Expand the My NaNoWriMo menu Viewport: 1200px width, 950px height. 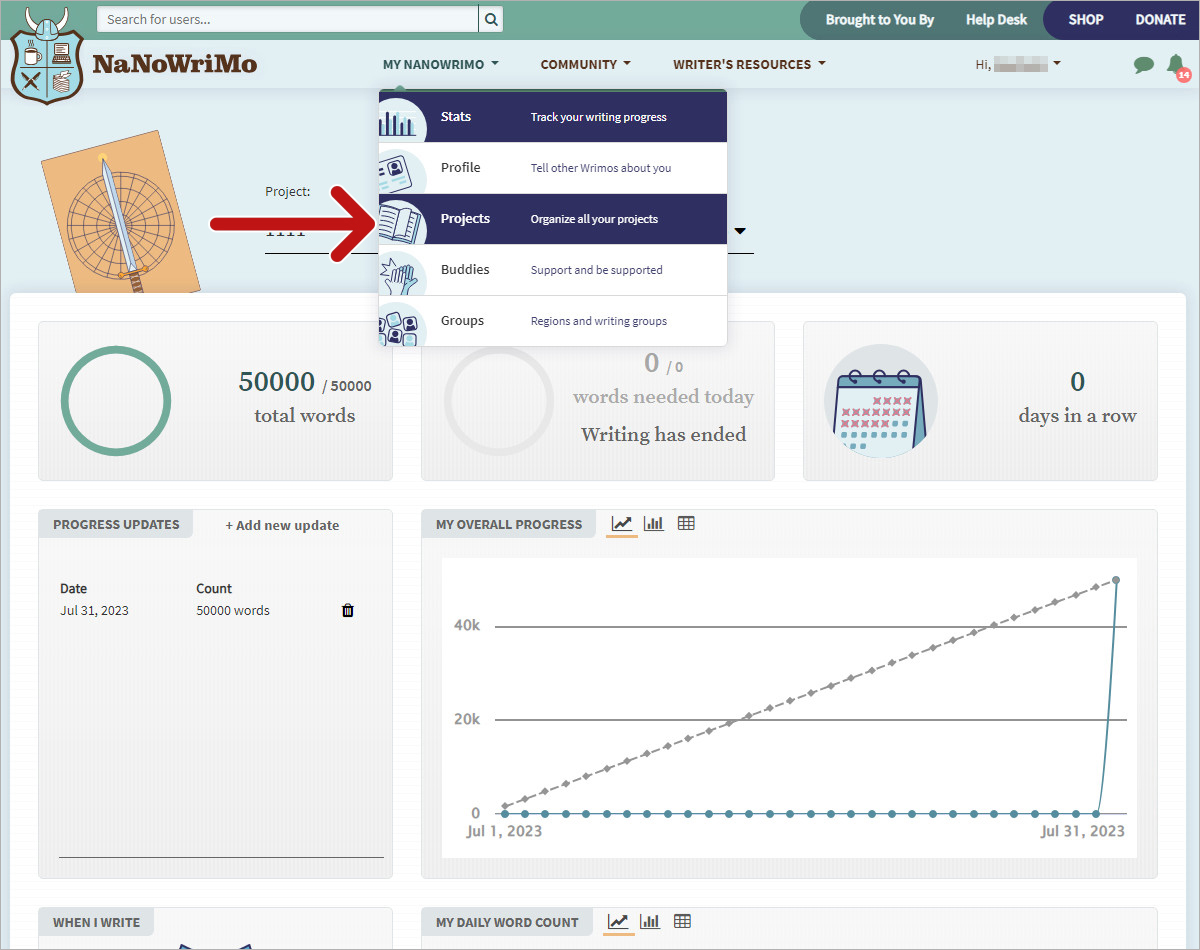(x=440, y=64)
